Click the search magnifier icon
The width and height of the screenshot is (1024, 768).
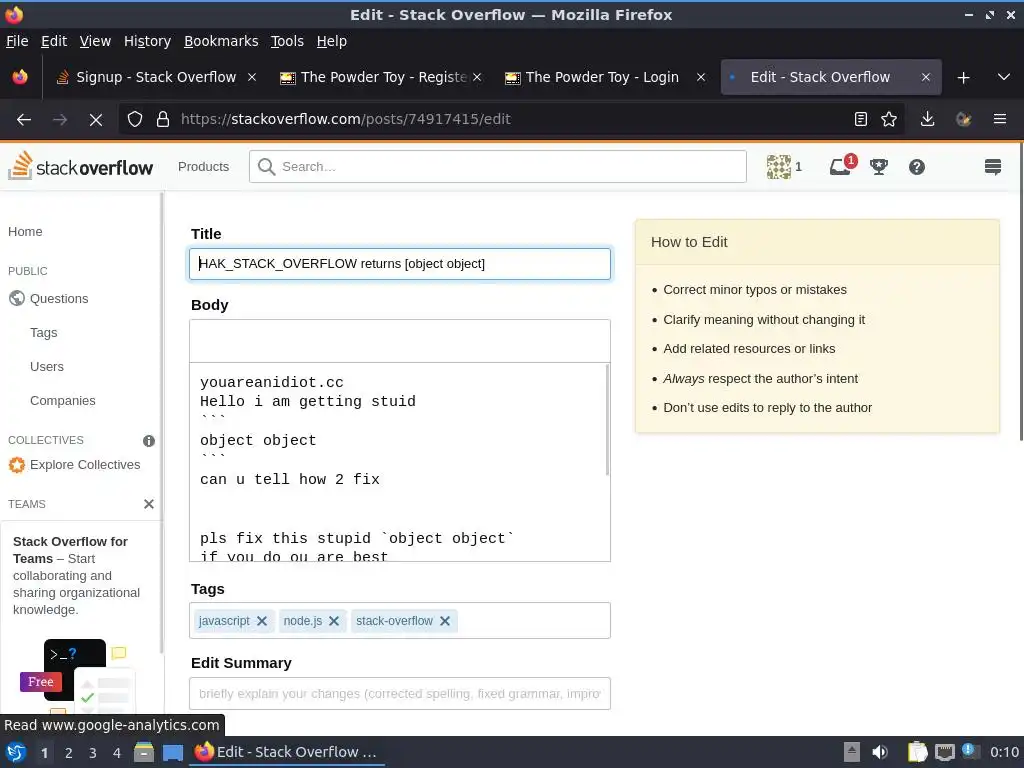266,167
